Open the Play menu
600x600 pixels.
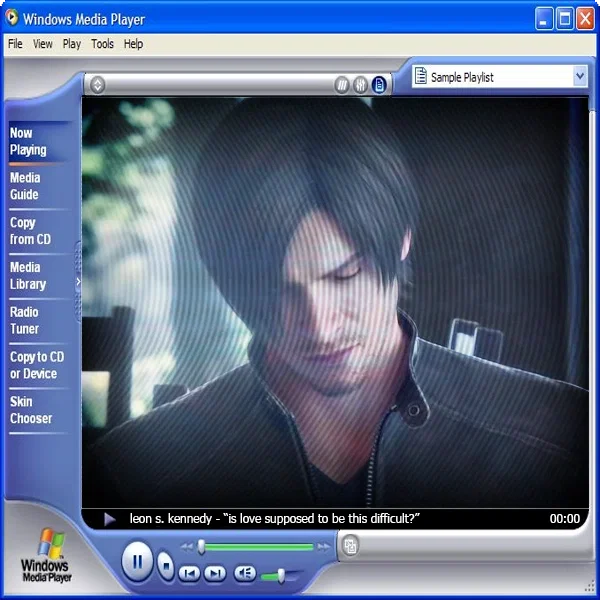[x=72, y=44]
